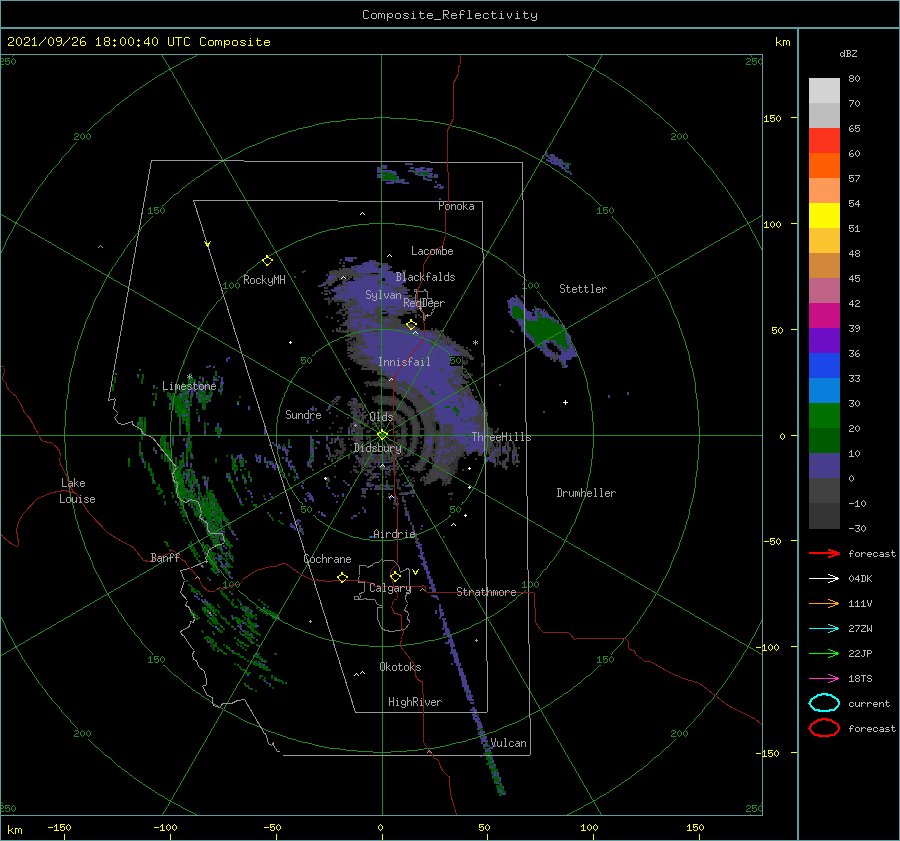900x841 pixels.
Task: Click the Innisfail label on map
Action: [x=404, y=362]
